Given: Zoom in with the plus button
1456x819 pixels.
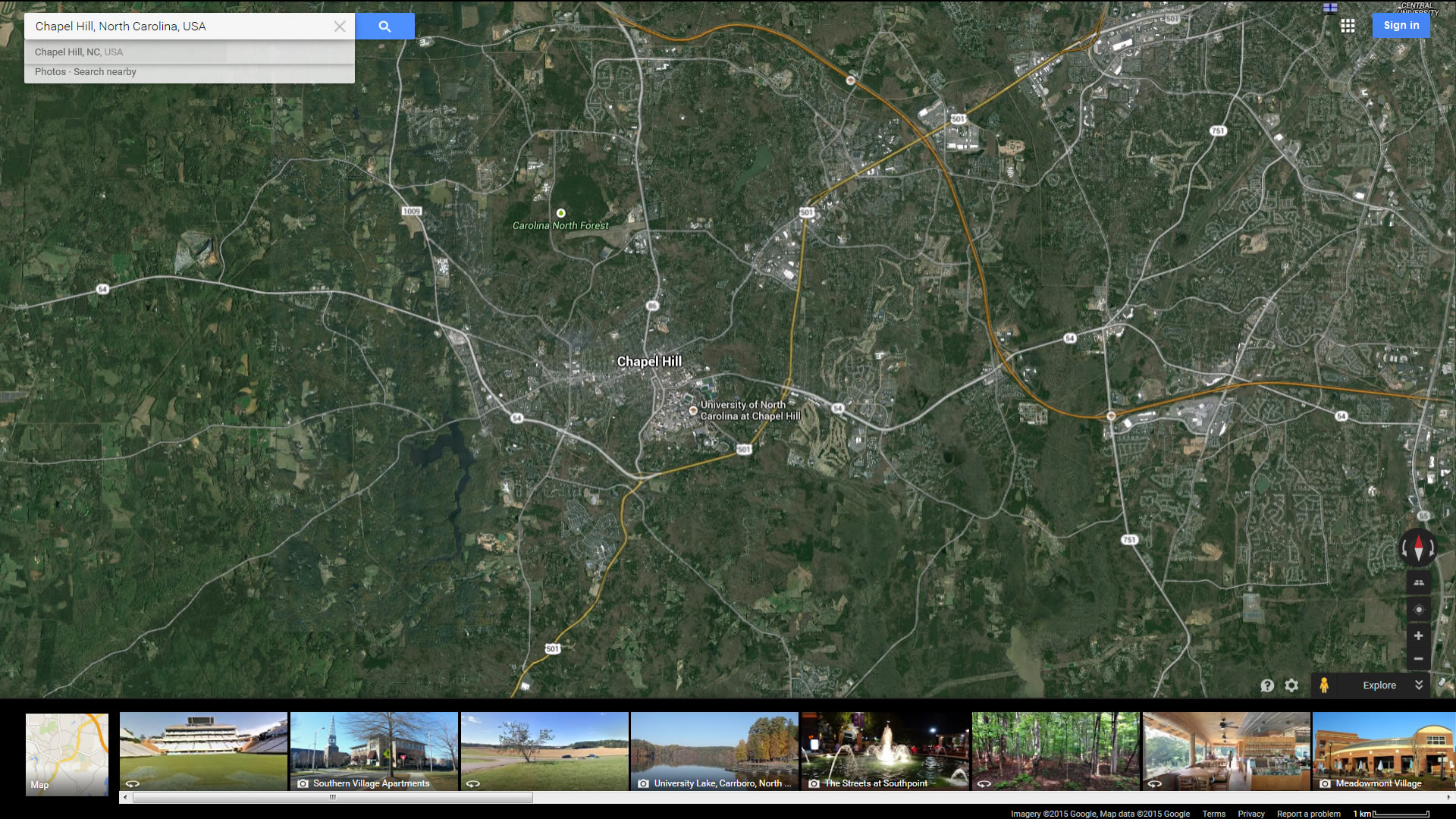Looking at the screenshot, I should [x=1418, y=635].
